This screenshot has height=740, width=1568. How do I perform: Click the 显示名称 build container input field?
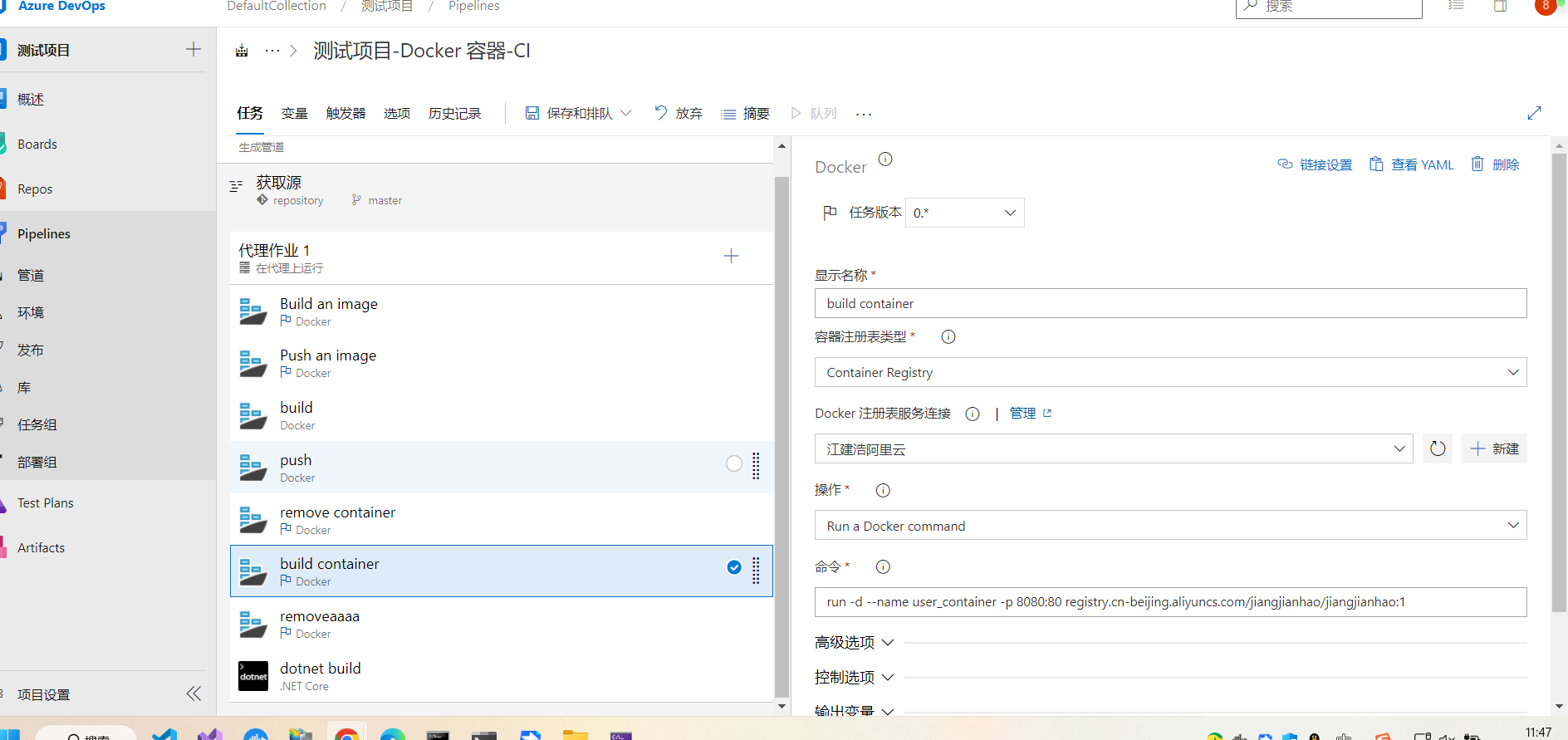pyautogui.click(x=1170, y=303)
